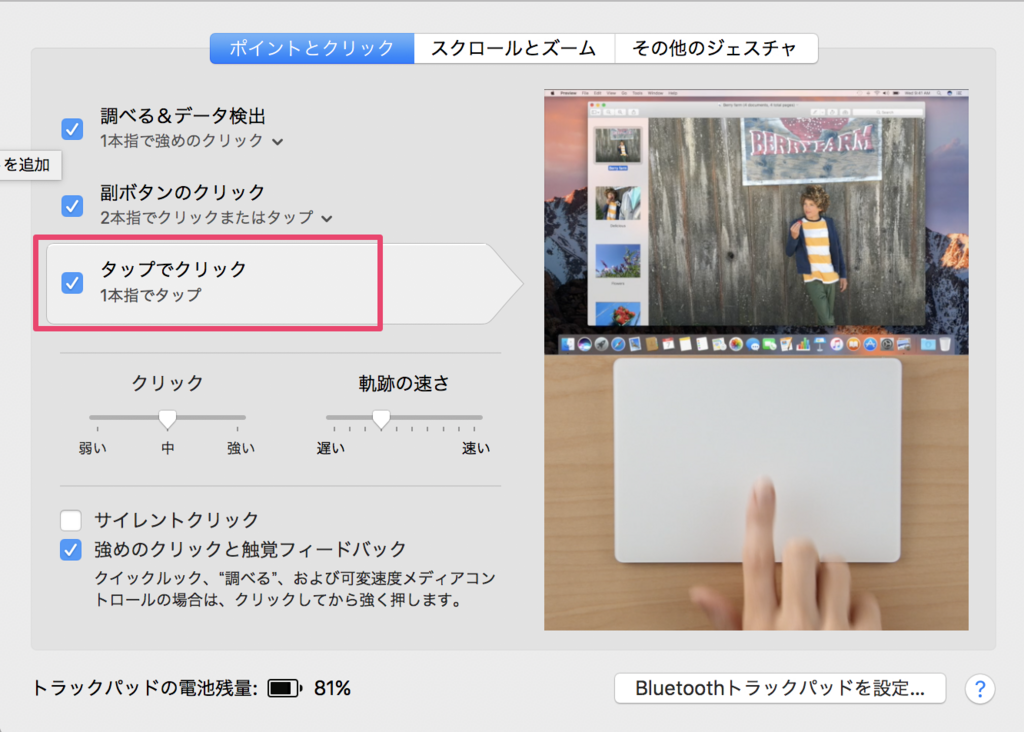Set tracking speed slider to 遅い end
The height and width of the screenshot is (732, 1024).
point(329,417)
